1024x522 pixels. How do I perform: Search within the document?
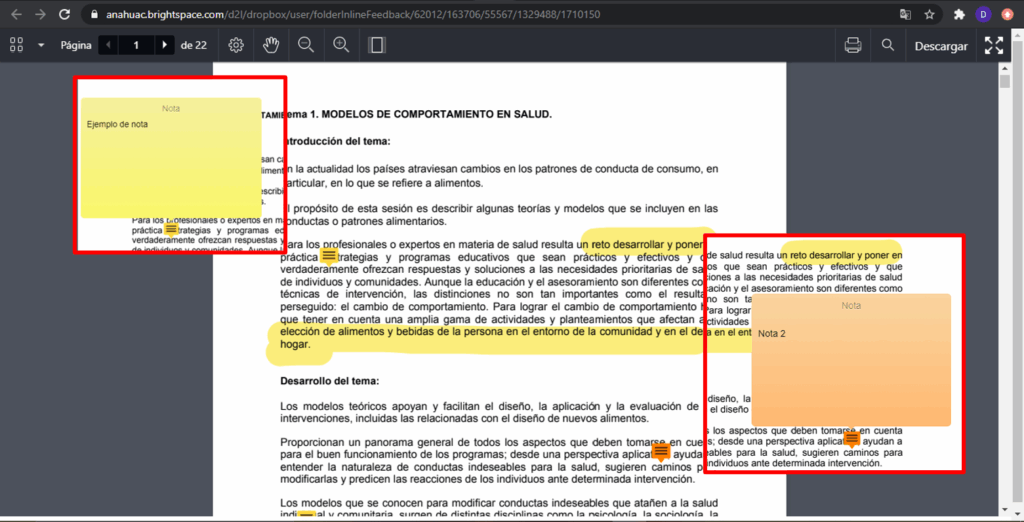click(x=888, y=45)
